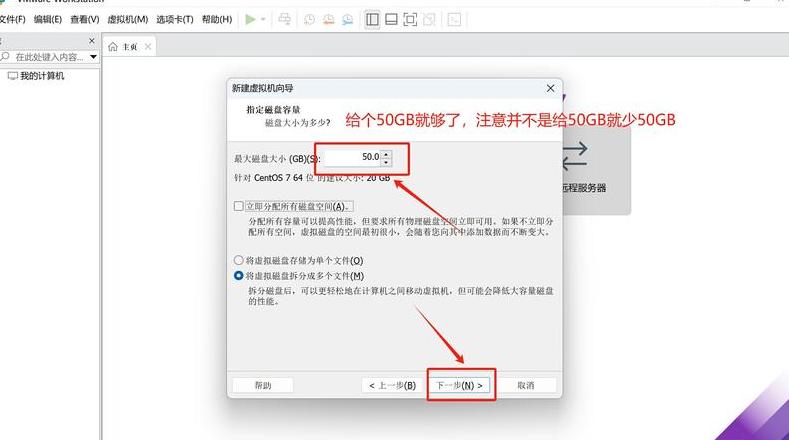This screenshot has width=789, height=440.
Task: Click the 上一步(B) back button
Action: [392, 385]
